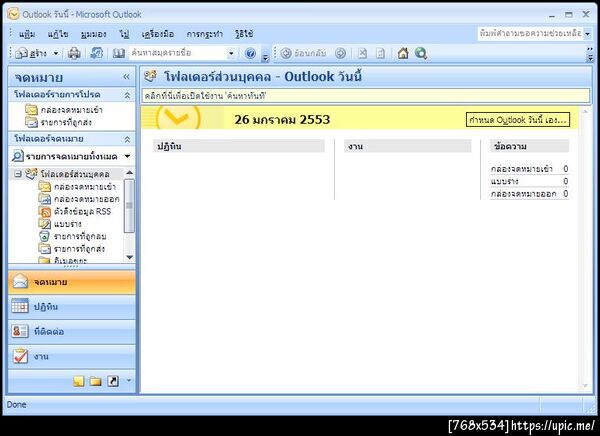The height and width of the screenshot is (436, 600).
Task: Select ตัวดึงข้อมูล RSS folder
Action: [x=75, y=211]
